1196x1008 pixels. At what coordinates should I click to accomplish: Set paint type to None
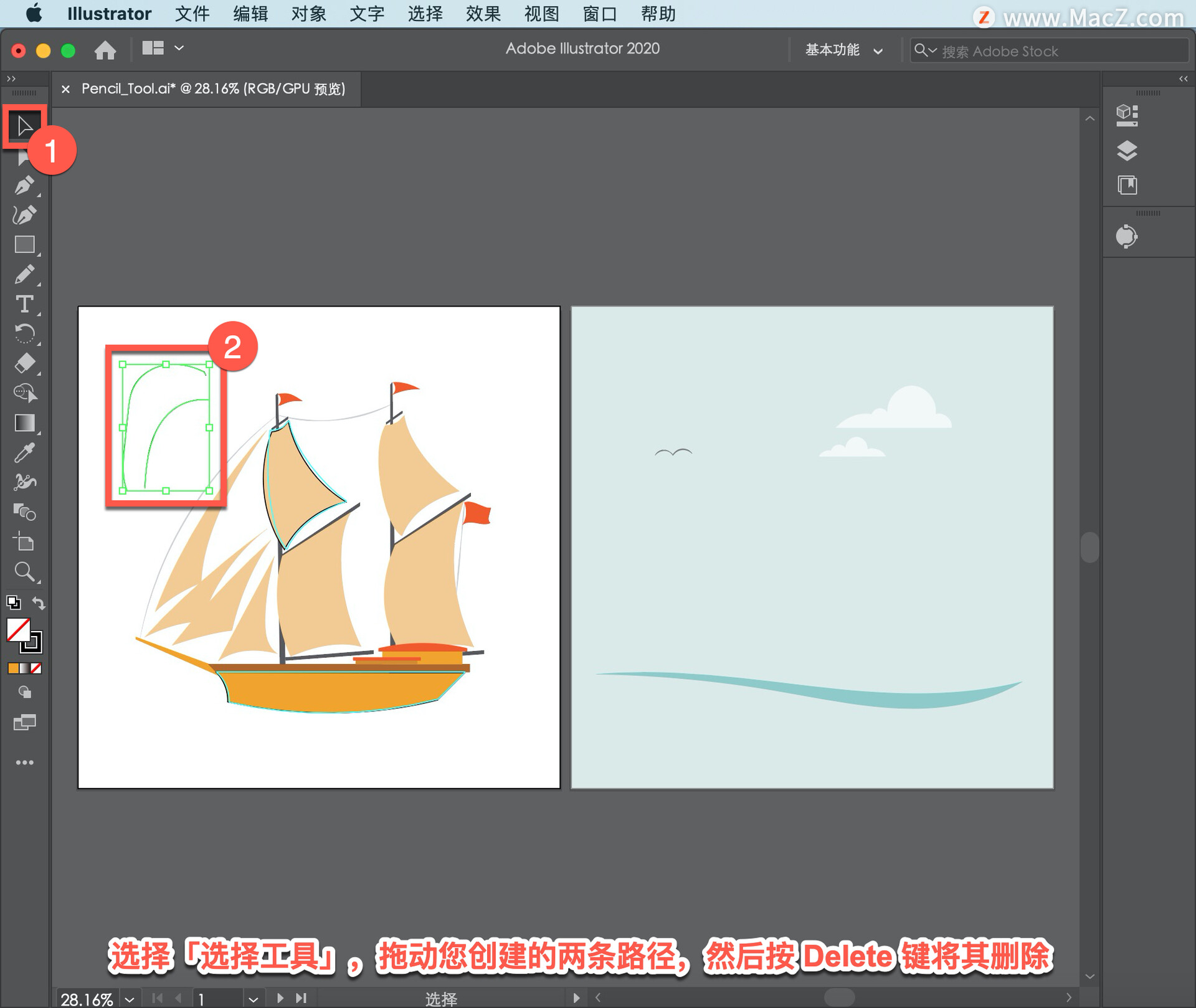[36, 668]
